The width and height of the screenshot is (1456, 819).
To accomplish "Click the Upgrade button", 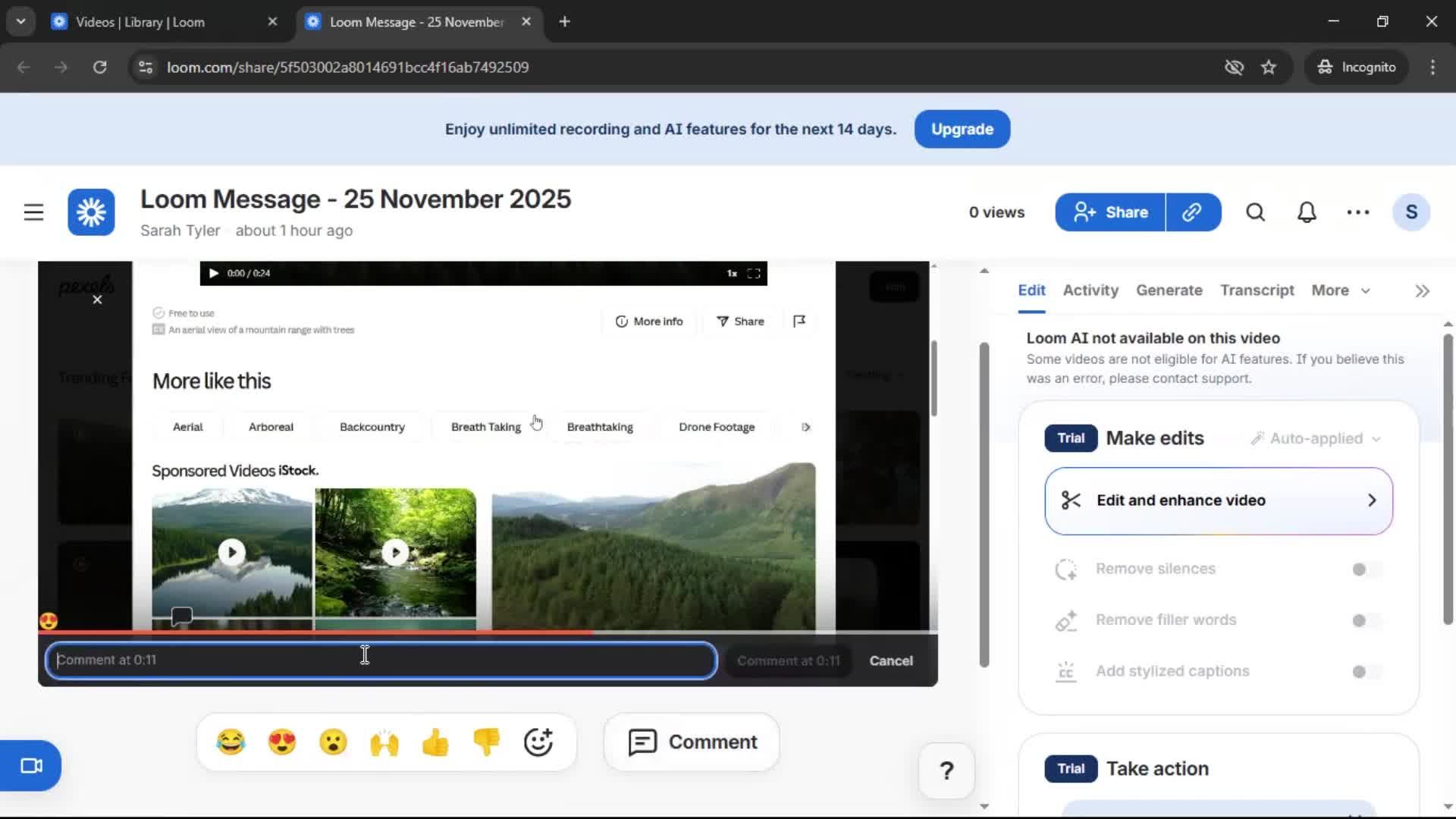I will tap(962, 129).
